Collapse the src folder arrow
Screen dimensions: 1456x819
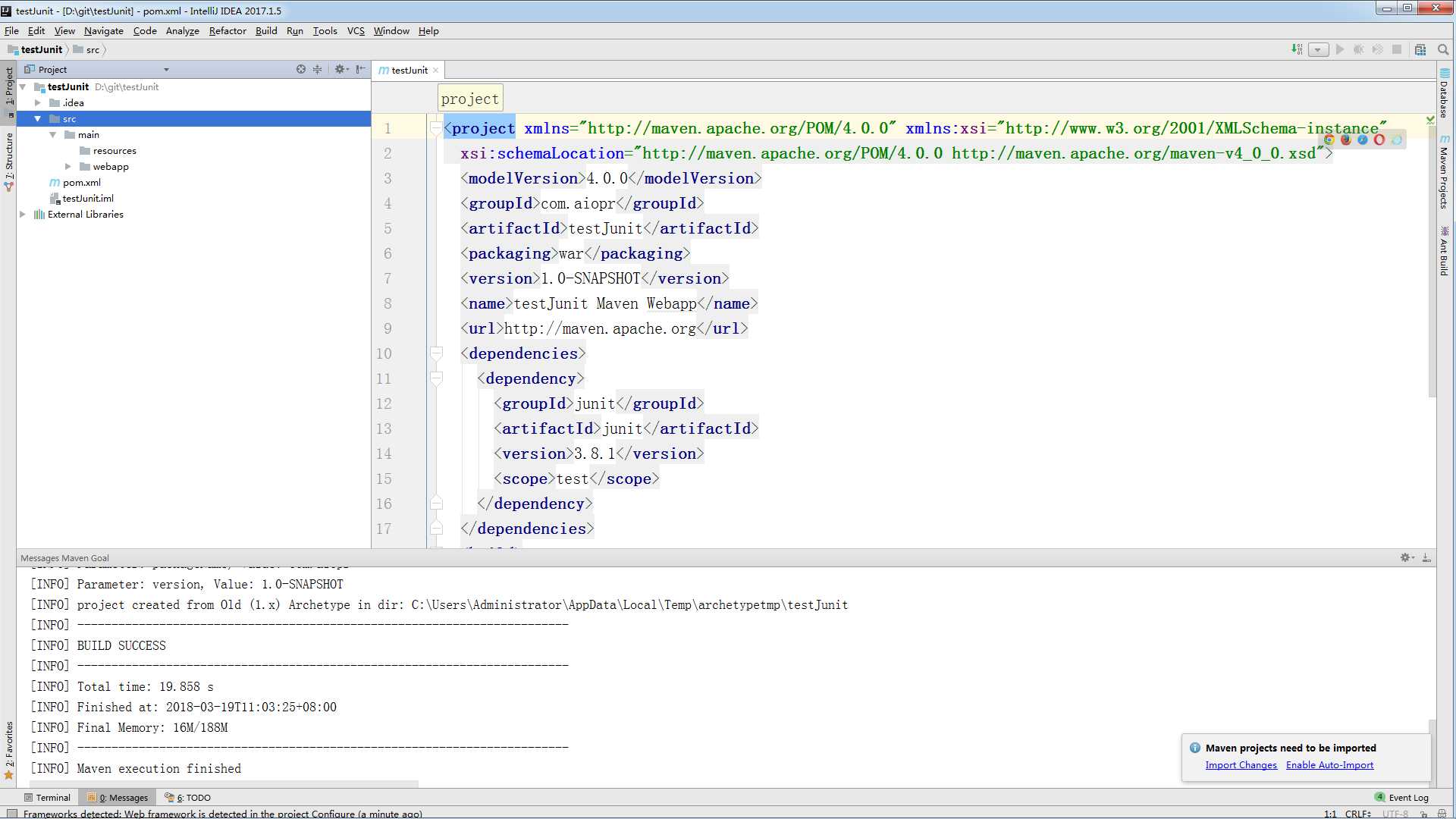37,118
